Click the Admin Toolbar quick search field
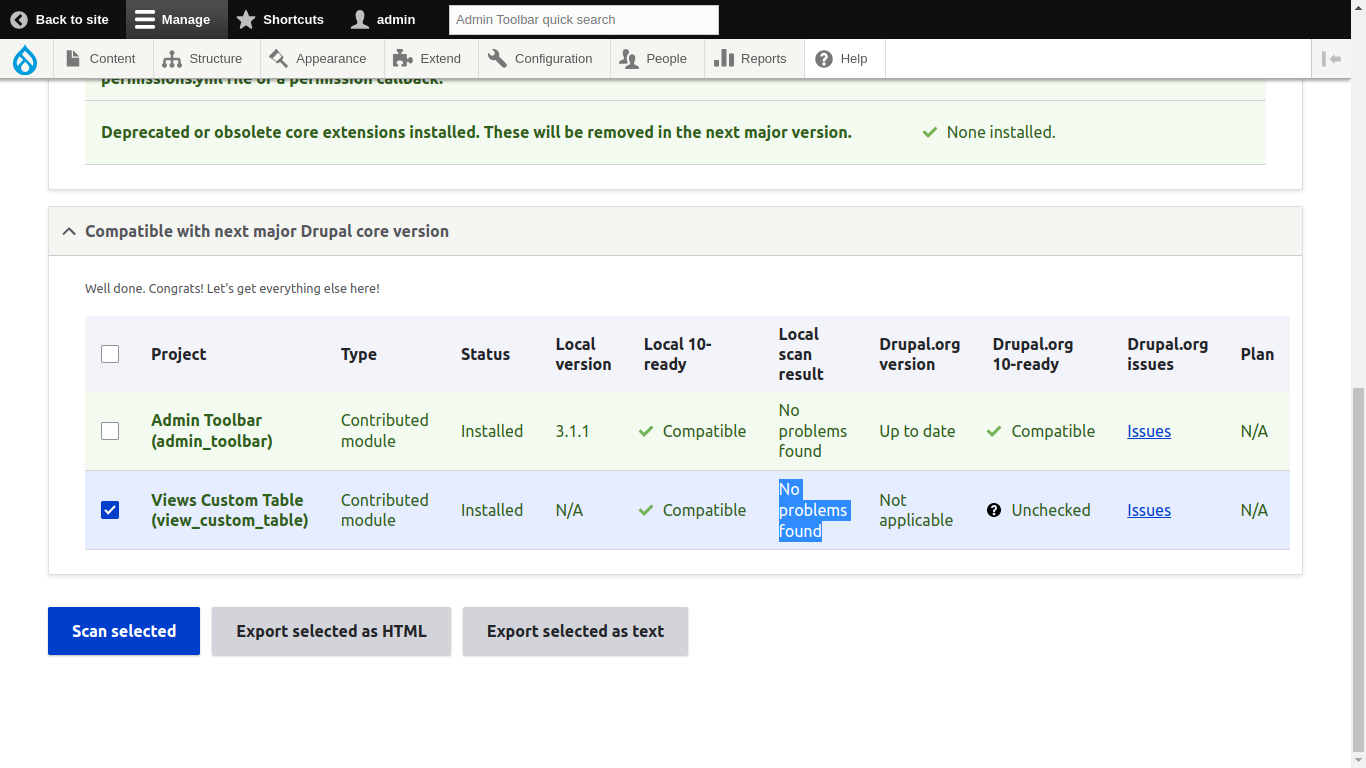1366x768 pixels. [x=583, y=19]
